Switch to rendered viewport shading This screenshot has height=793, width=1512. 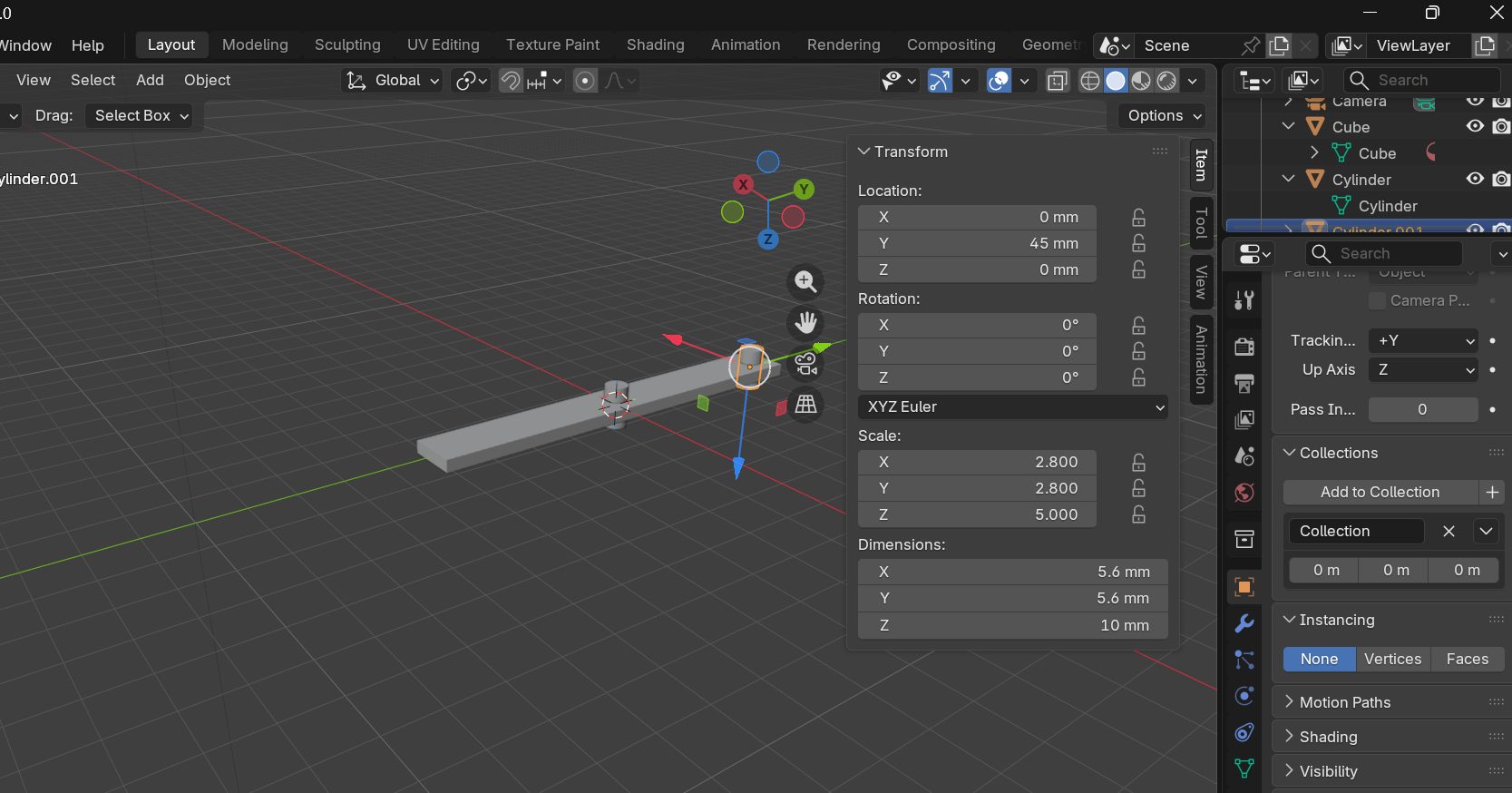[x=1167, y=81]
